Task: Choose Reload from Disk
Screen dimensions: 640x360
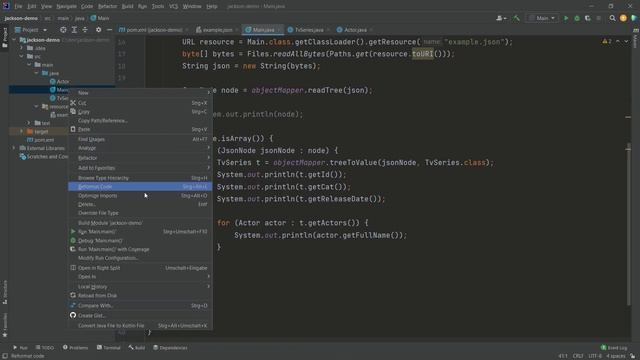Action: [x=140, y=296]
